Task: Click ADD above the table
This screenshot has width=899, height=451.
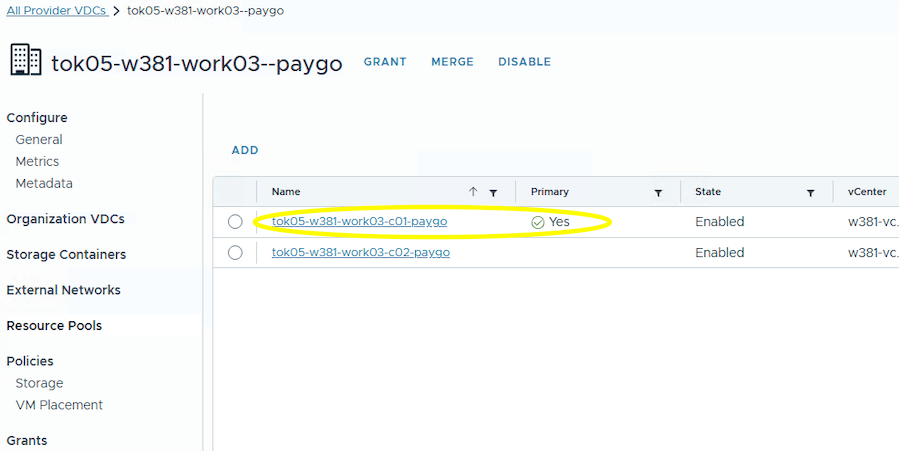Action: (245, 150)
